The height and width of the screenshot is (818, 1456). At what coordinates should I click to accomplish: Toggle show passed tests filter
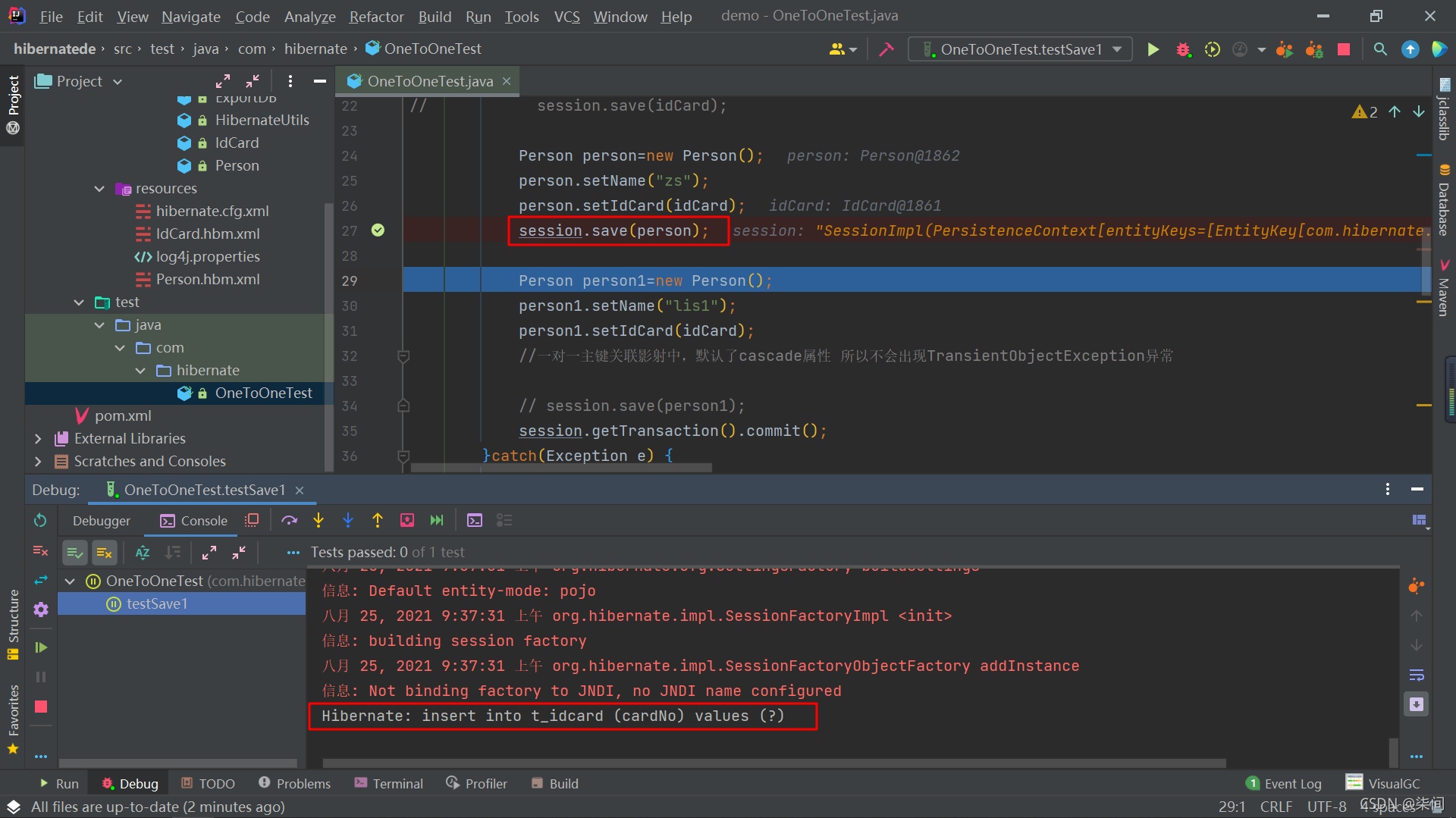point(74,553)
